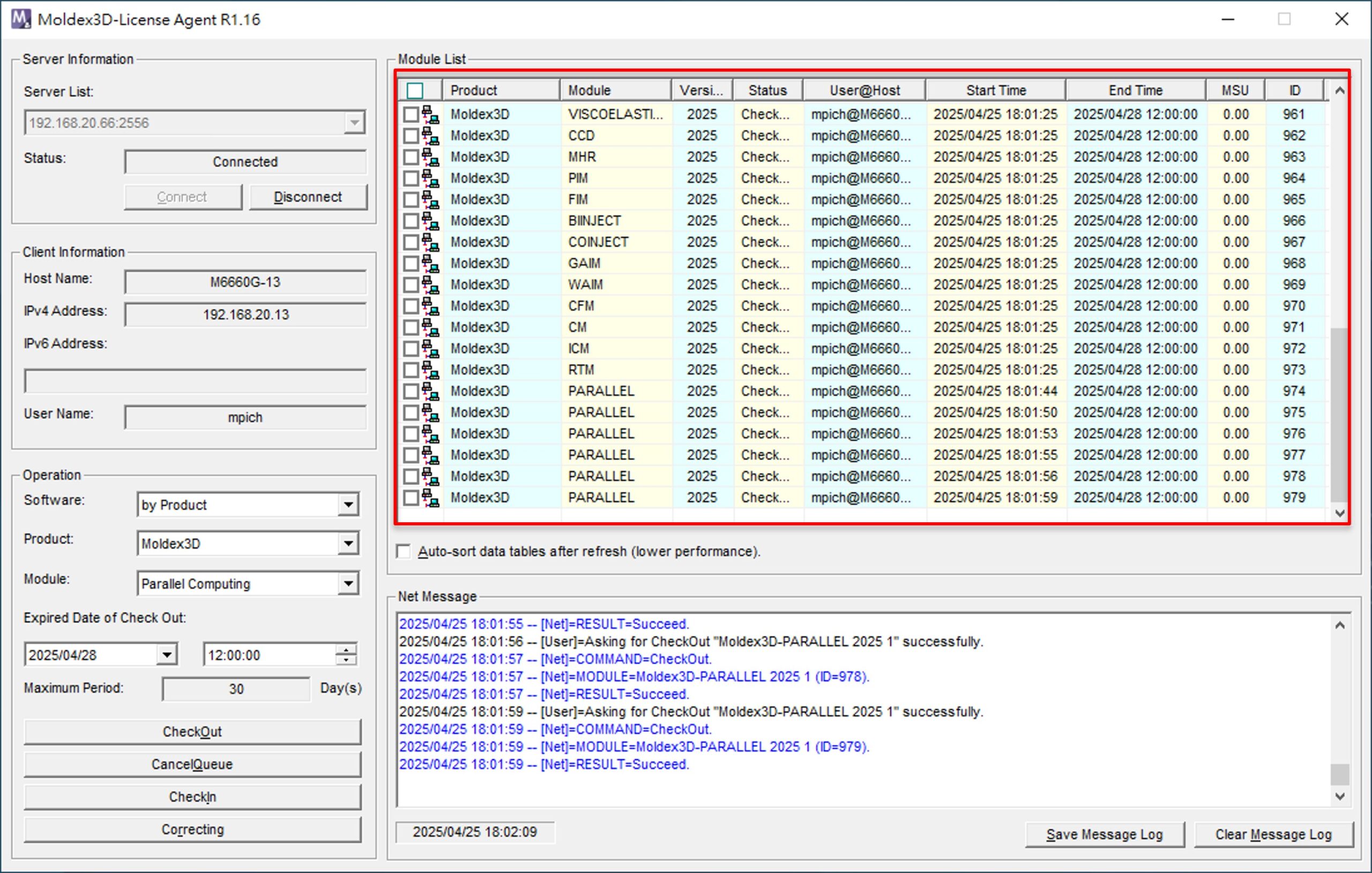This screenshot has height=873, width=1372.
Task: Click the network icon in the WAIM row
Action: (x=431, y=285)
